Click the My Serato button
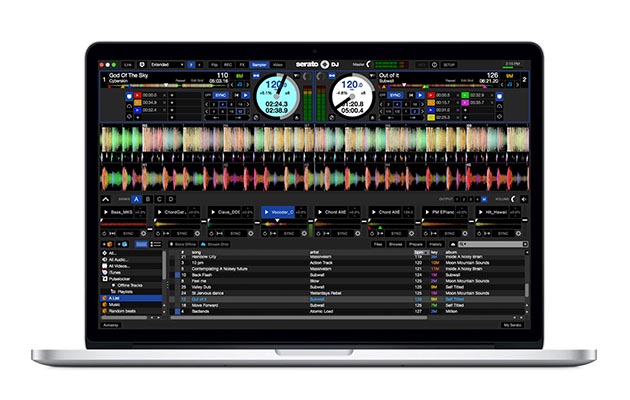The image size is (630, 400). pyautogui.click(x=512, y=325)
